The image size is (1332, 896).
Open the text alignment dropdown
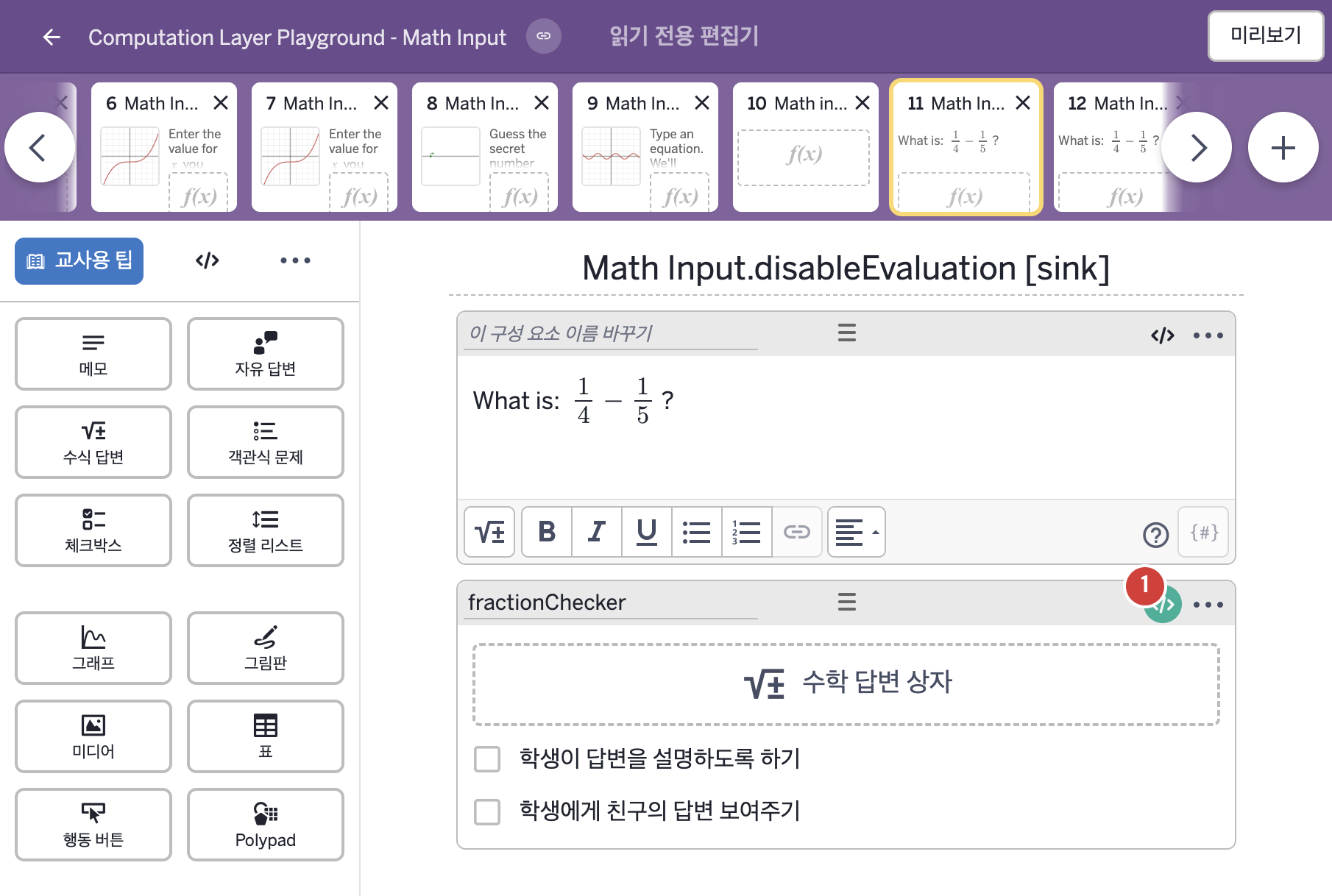point(857,532)
